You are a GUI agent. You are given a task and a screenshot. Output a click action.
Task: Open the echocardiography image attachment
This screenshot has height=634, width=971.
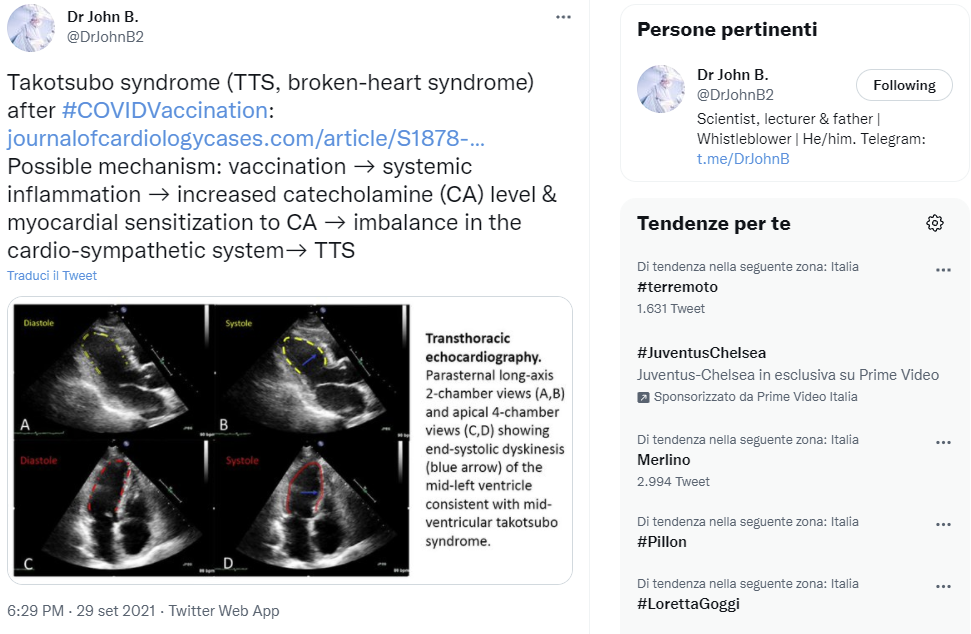[x=290, y=440]
